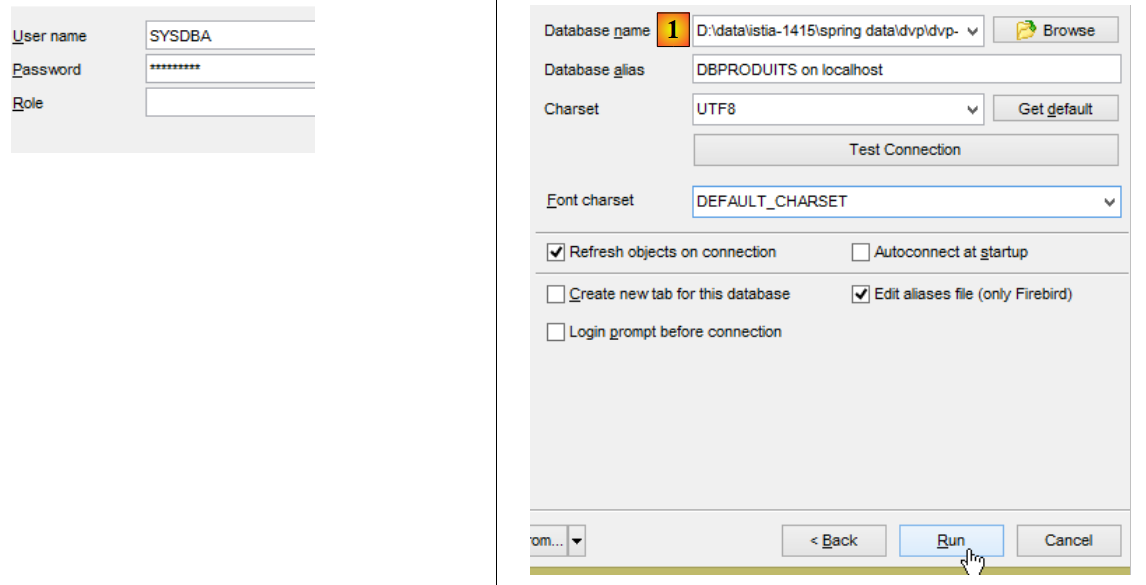
Task: Expand the Database name dropdown arrow
Action: (x=975, y=31)
